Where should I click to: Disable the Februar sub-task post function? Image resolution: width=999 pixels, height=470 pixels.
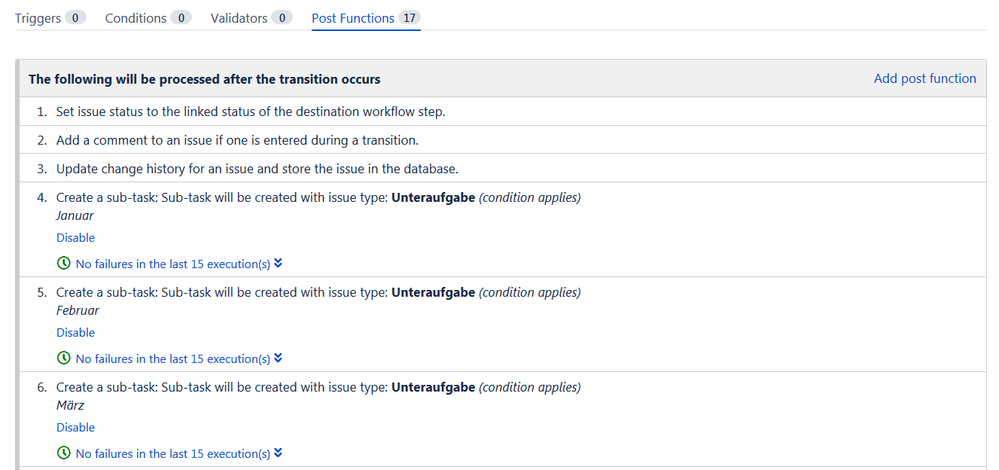pos(75,332)
